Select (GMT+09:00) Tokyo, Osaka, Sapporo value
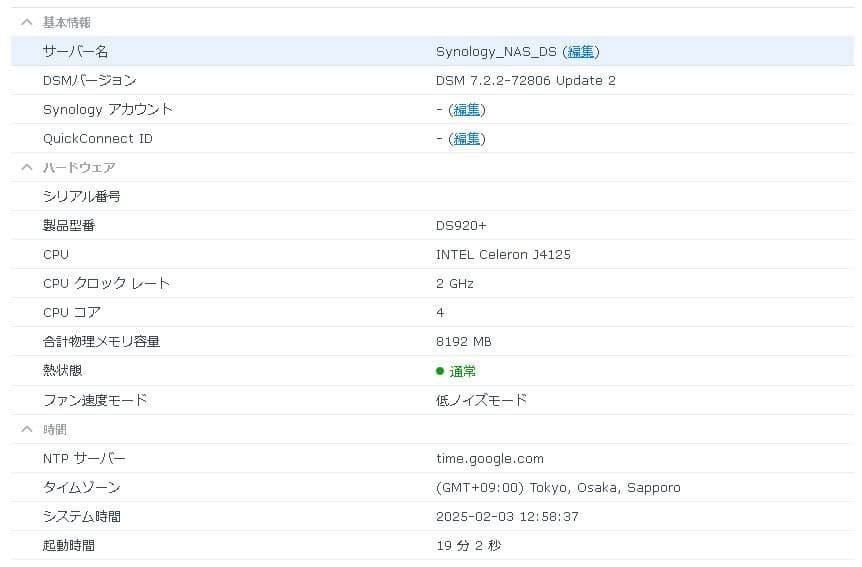This screenshot has height=567, width=862. click(558, 488)
